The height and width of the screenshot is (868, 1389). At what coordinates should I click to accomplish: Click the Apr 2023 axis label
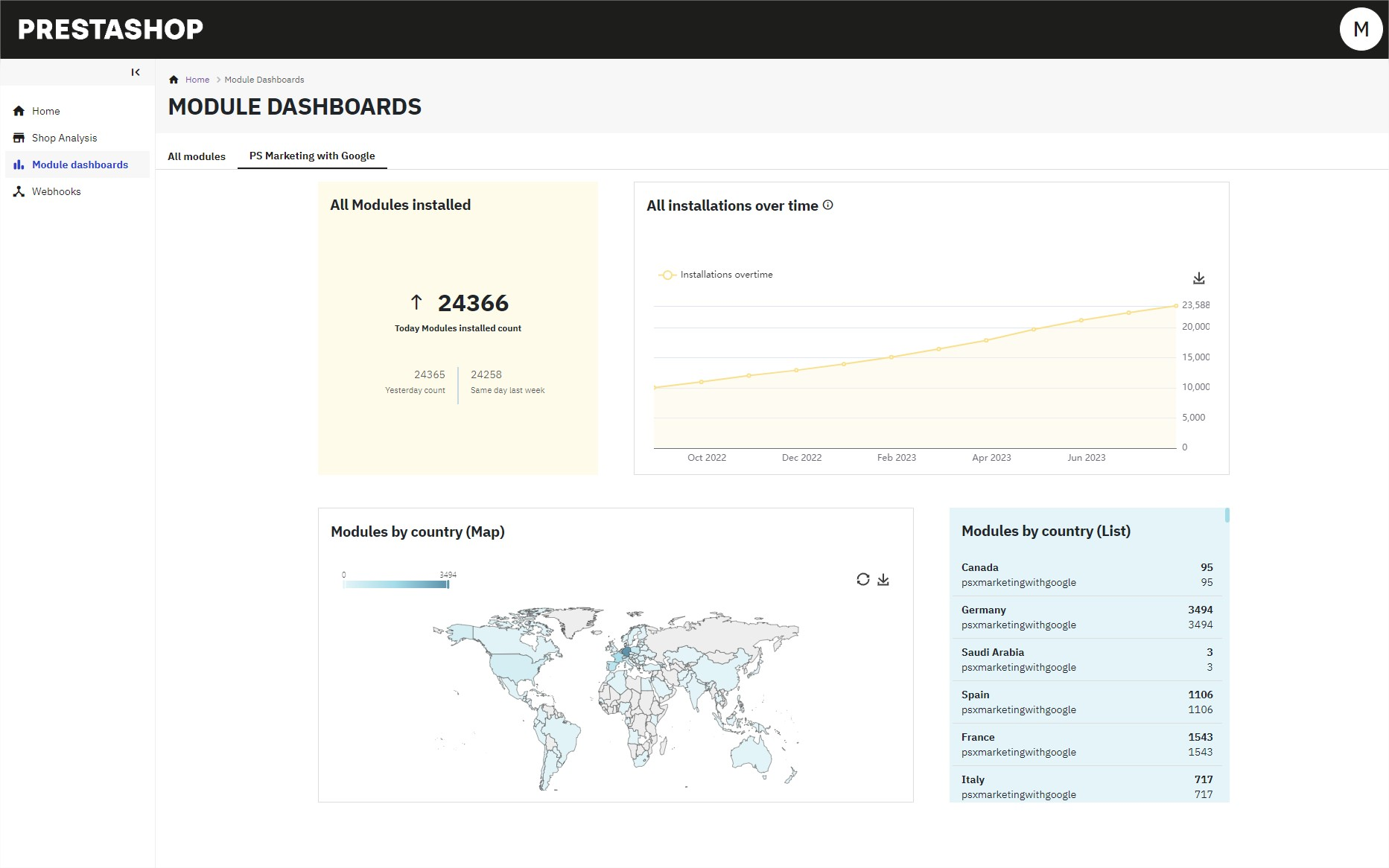[991, 458]
